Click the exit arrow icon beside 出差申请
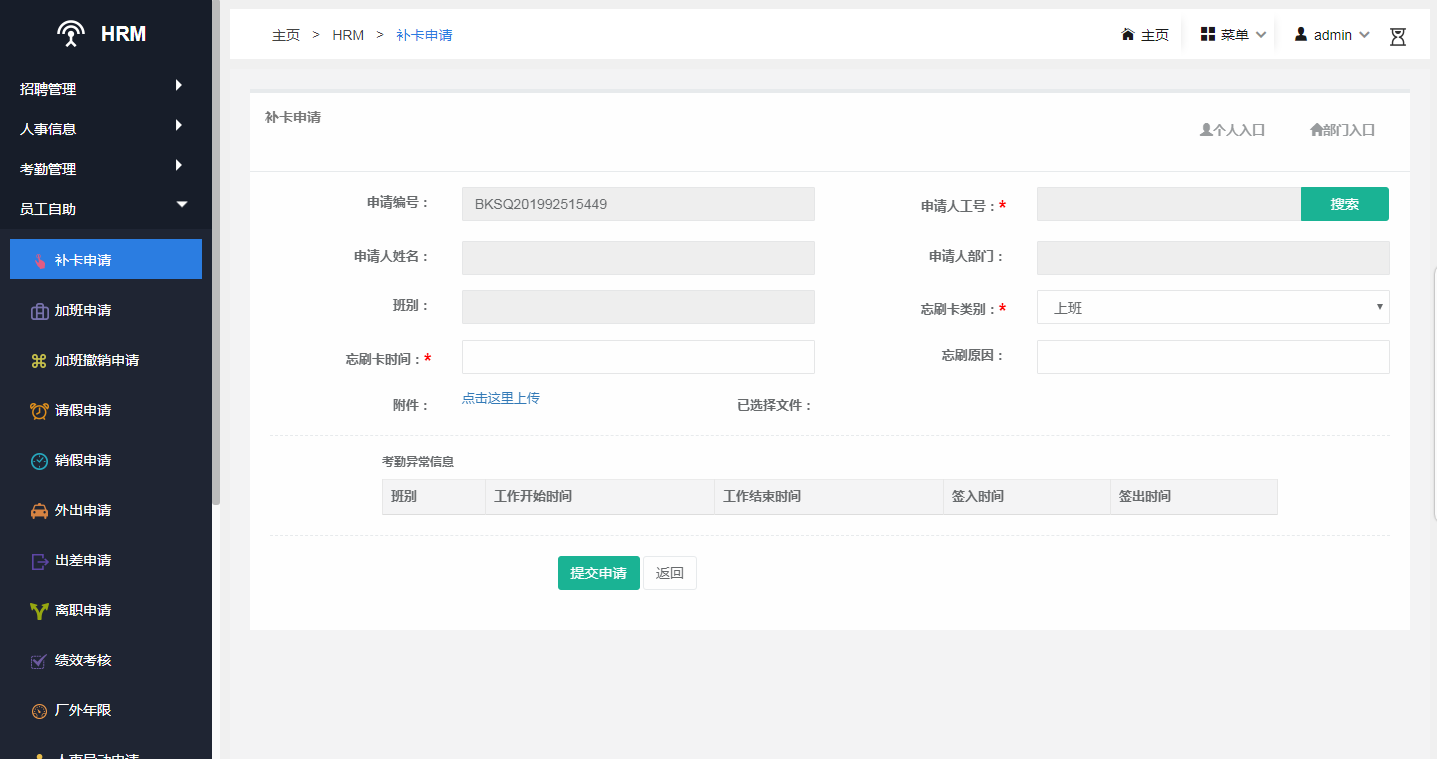This screenshot has height=759, width=1437. point(39,561)
